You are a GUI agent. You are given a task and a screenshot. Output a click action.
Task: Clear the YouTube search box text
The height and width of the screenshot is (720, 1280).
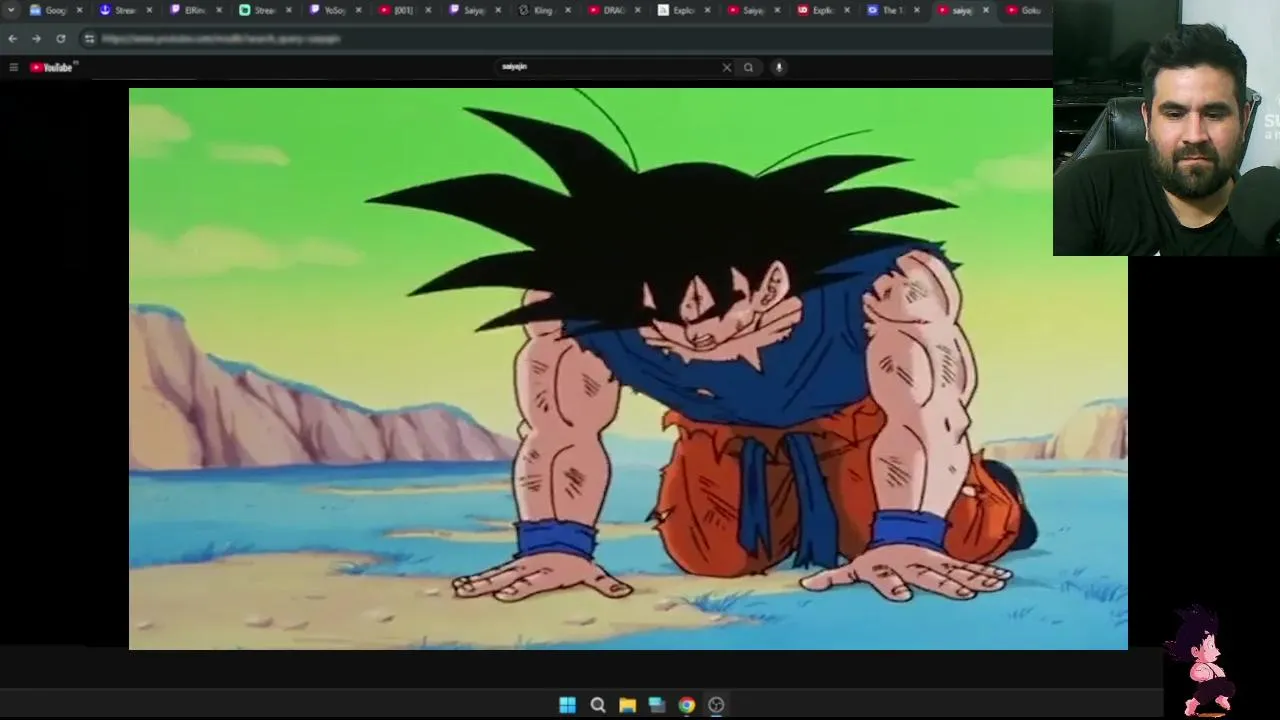click(727, 67)
